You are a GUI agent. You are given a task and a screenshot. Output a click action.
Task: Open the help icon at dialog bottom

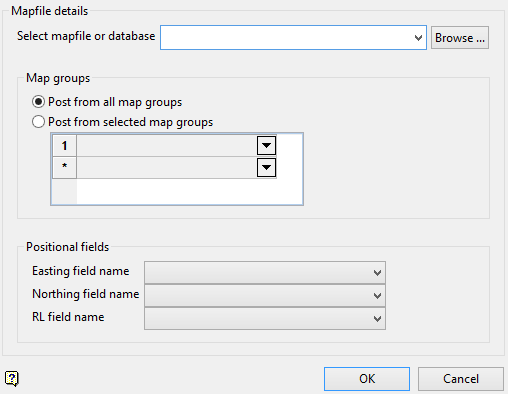click(x=12, y=379)
